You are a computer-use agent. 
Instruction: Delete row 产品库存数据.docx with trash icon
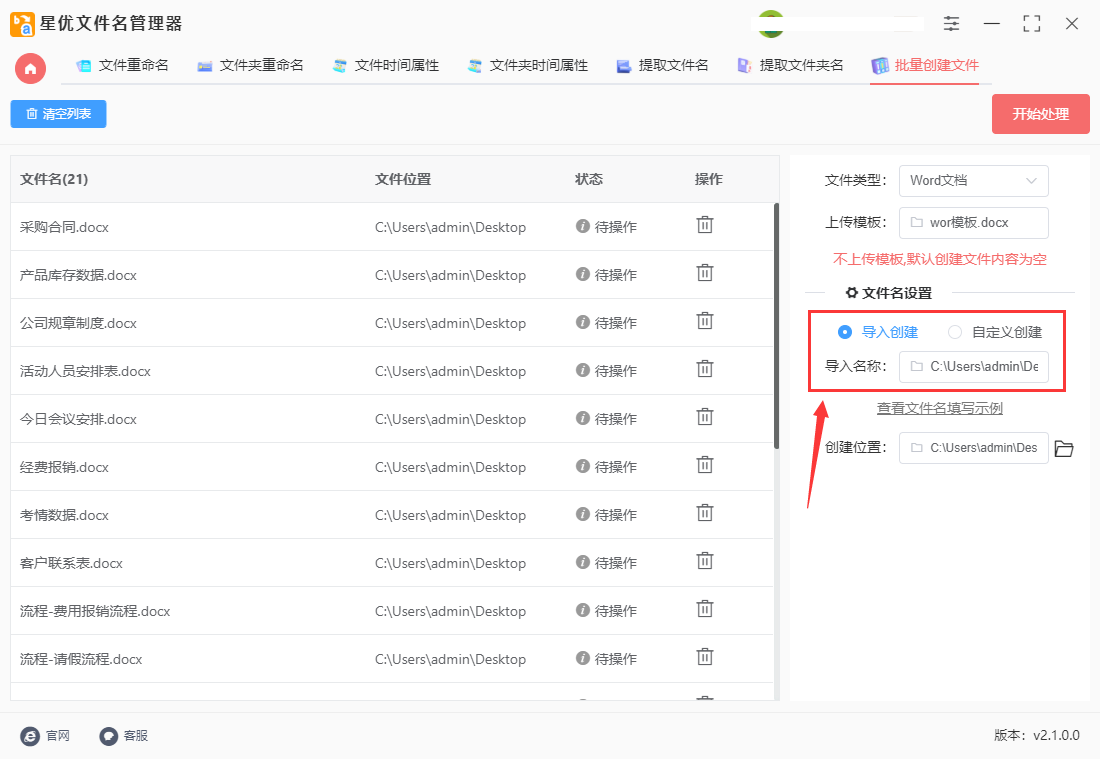pyautogui.click(x=704, y=273)
